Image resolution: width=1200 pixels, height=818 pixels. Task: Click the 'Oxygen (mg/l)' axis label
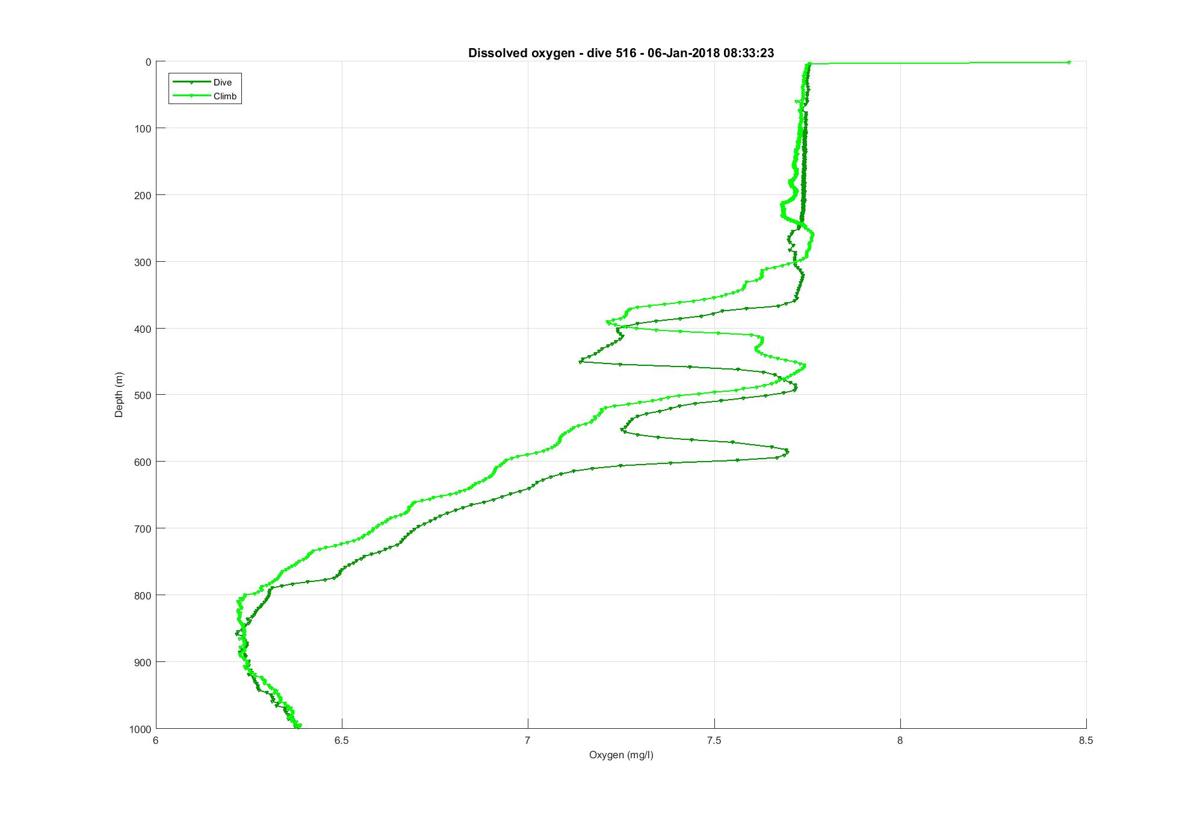pos(621,755)
